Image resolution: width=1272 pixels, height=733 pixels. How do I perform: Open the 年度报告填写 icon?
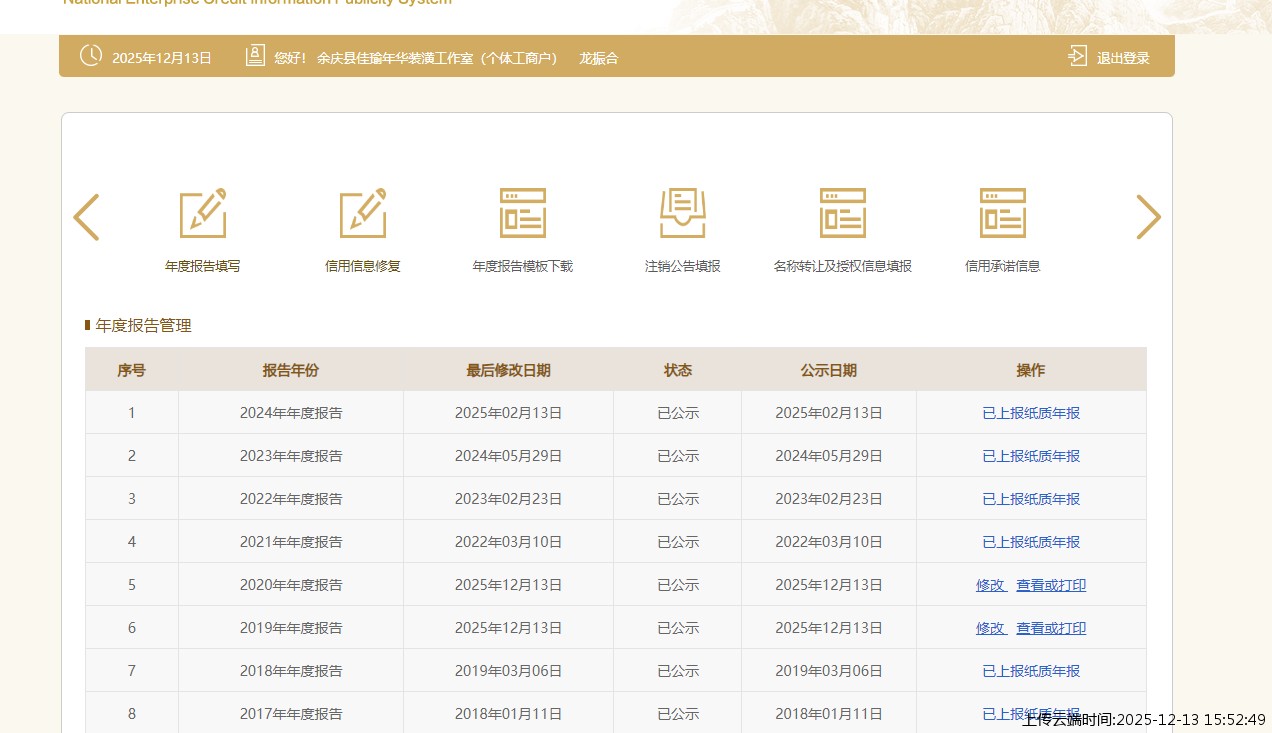pyautogui.click(x=203, y=213)
